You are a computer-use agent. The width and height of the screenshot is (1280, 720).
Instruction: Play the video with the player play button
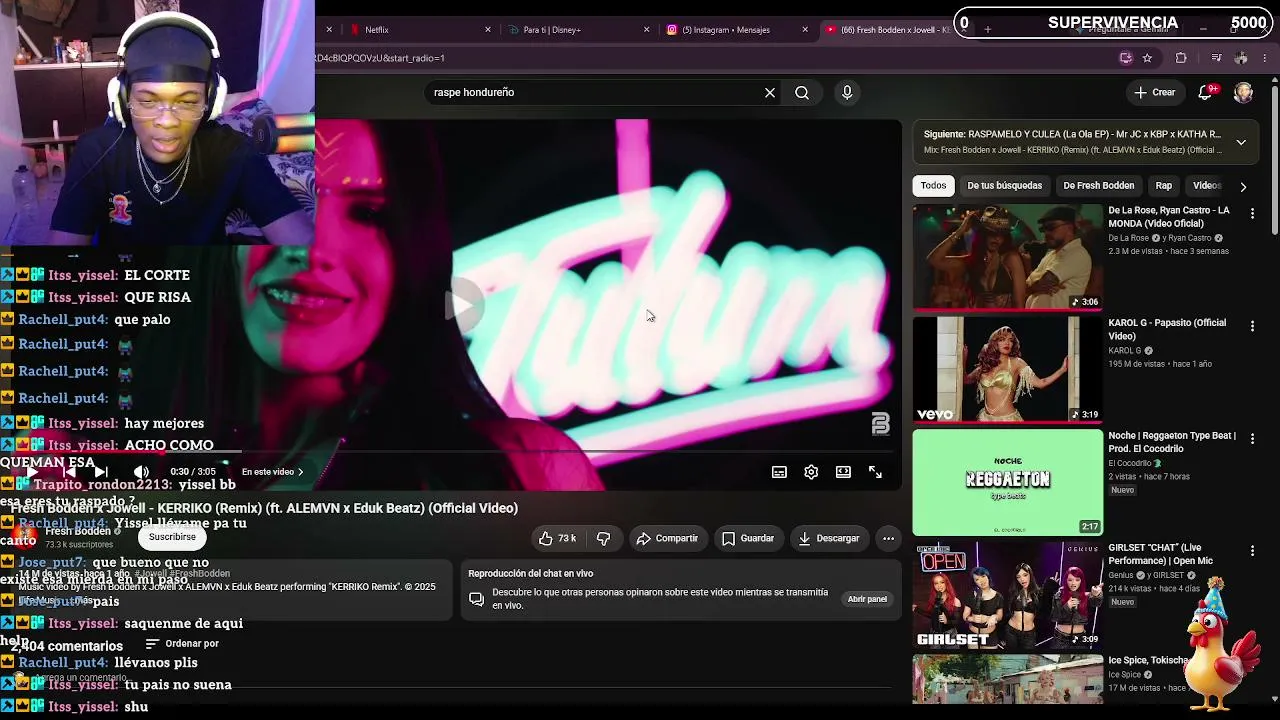32,472
